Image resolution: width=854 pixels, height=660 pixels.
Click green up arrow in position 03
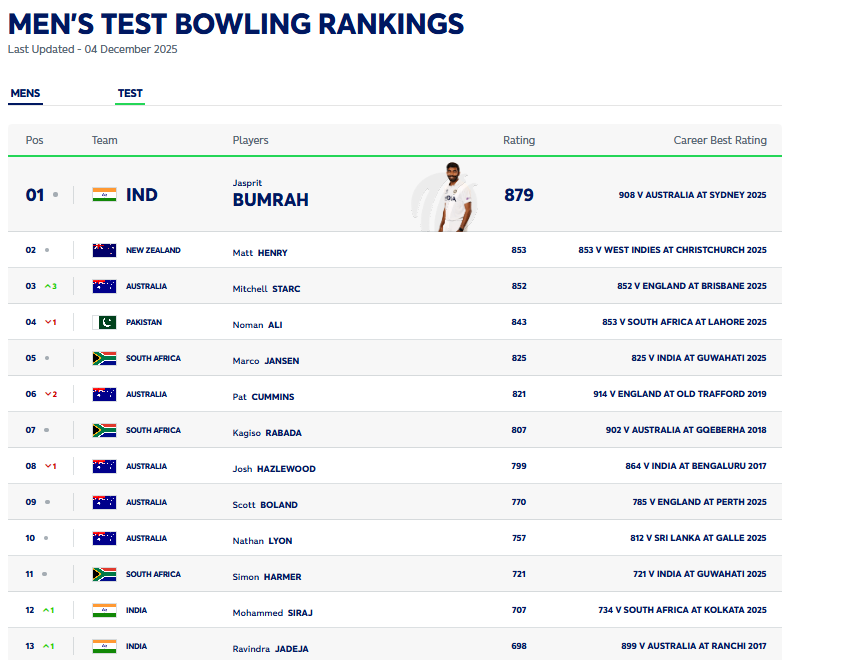coord(47,287)
